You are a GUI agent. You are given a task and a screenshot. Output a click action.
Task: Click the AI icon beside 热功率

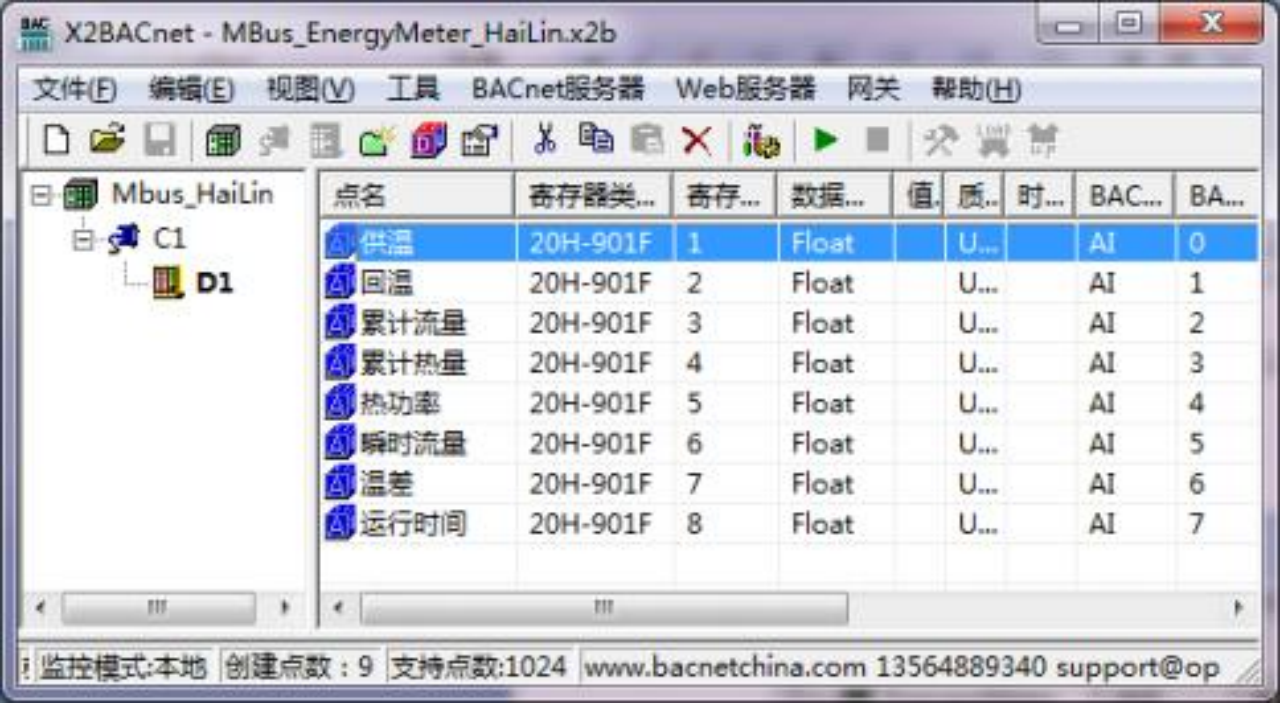[x=340, y=403]
